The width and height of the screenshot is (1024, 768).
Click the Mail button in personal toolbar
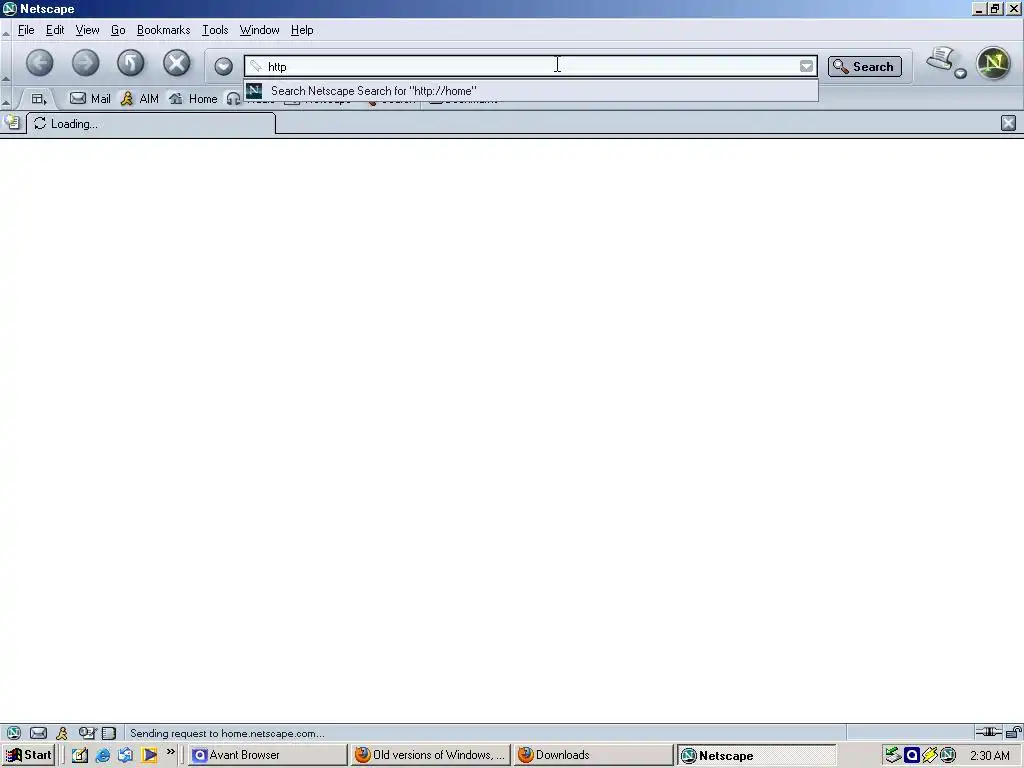tap(90, 99)
